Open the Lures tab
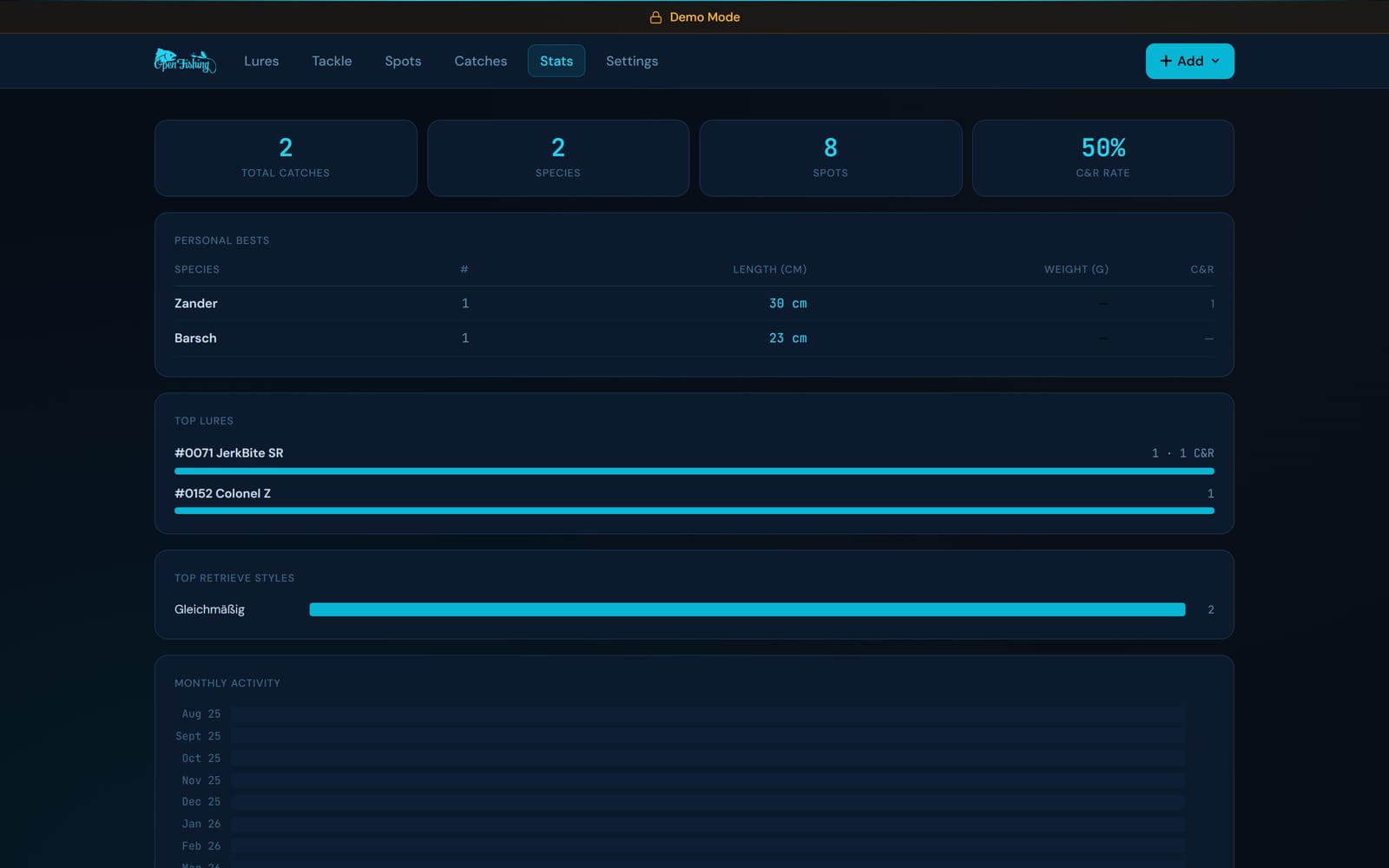This screenshot has width=1389, height=868. pos(261,61)
